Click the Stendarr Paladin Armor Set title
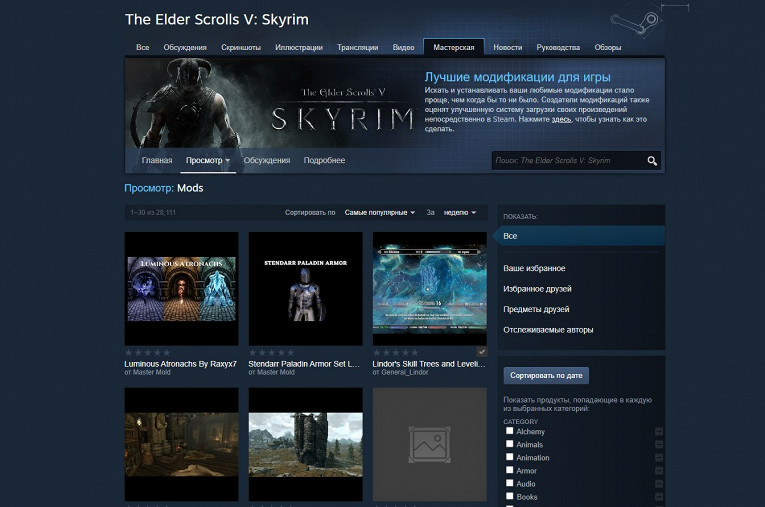The image size is (765, 507). tap(304, 364)
